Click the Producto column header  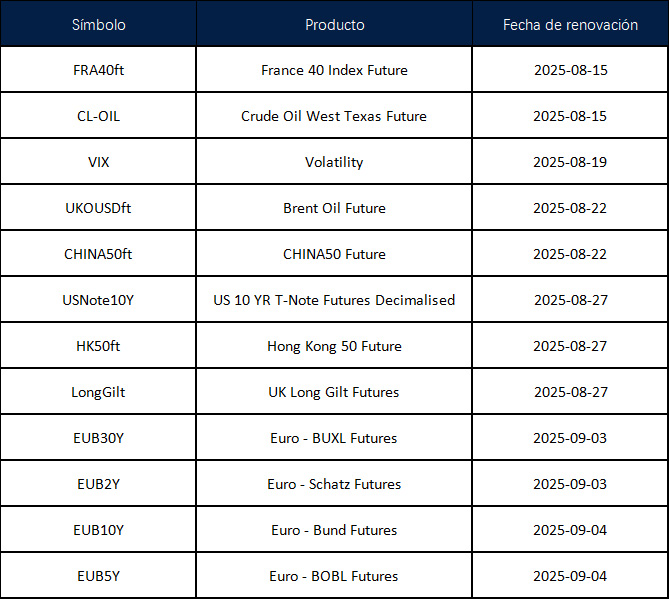(334, 25)
